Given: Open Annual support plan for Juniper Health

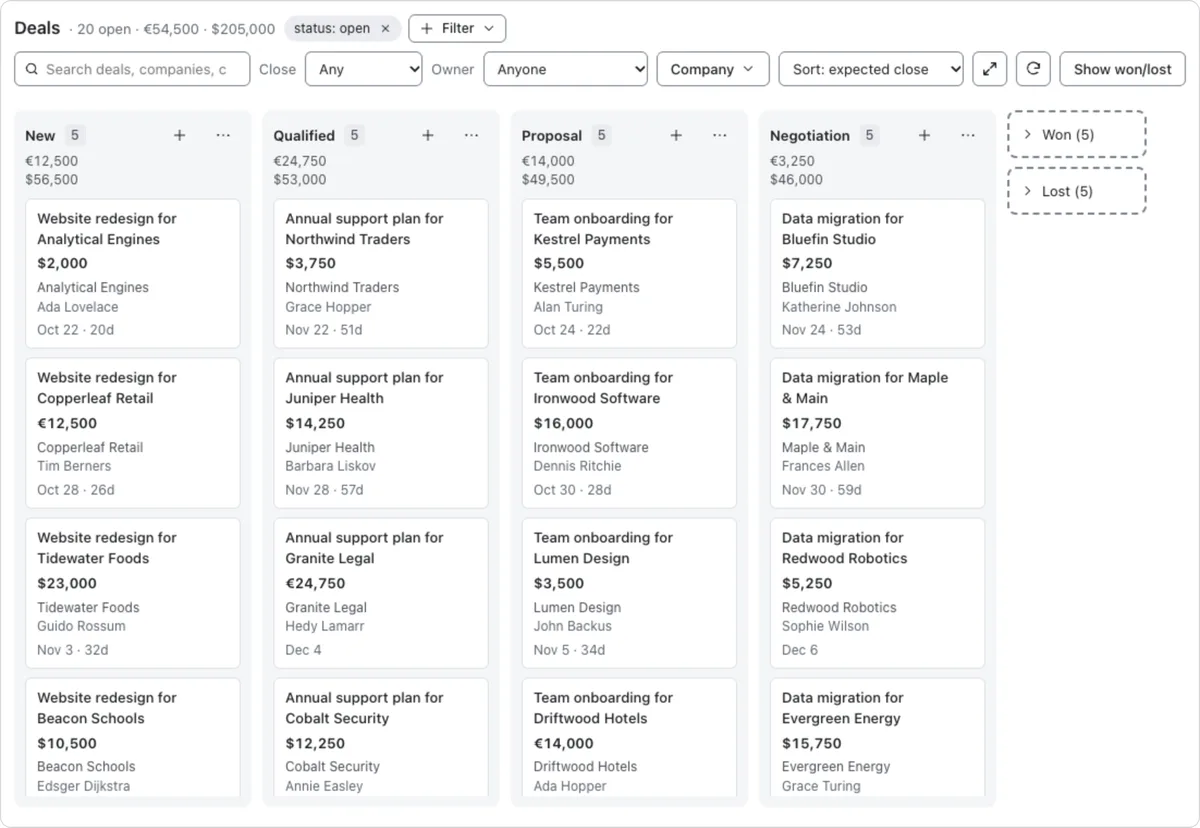Looking at the screenshot, I should [x=381, y=433].
